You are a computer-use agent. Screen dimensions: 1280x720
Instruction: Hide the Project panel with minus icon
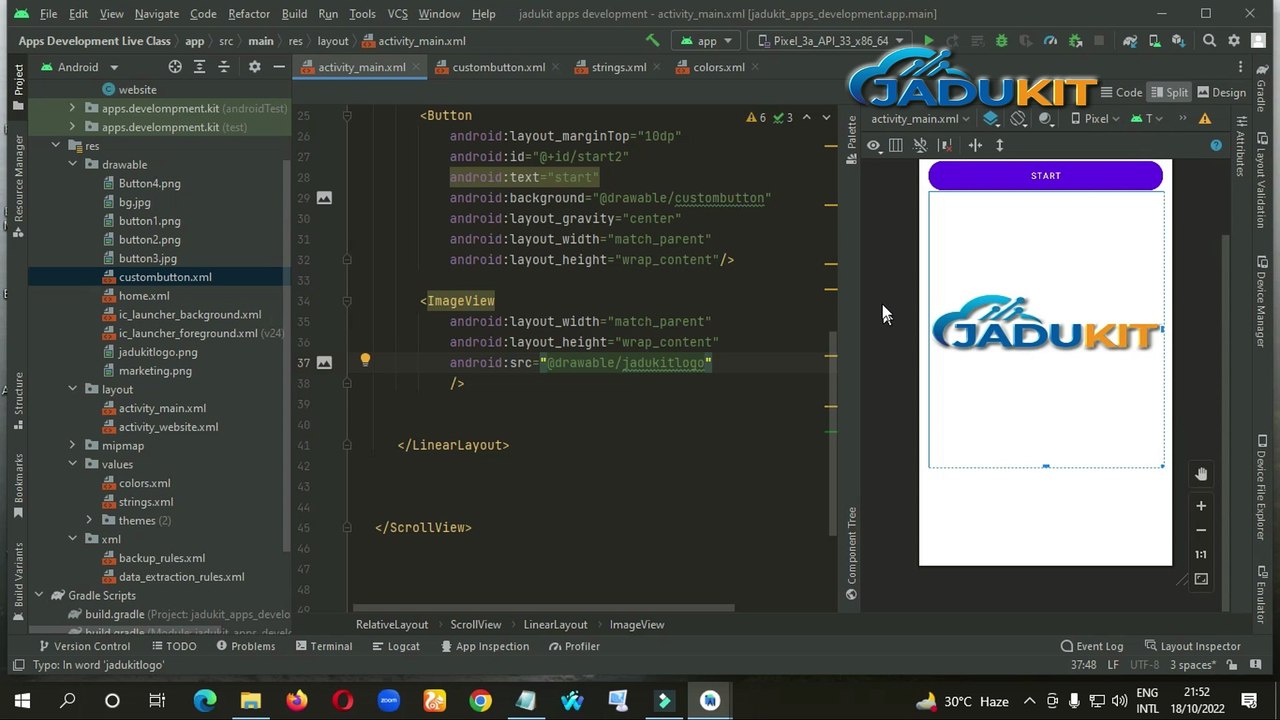(x=279, y=67)
